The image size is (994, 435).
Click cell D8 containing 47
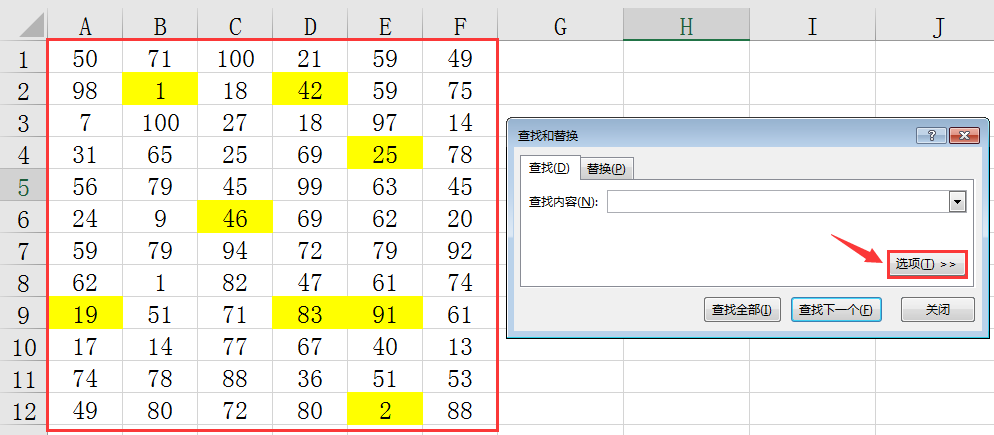point(310,283)
